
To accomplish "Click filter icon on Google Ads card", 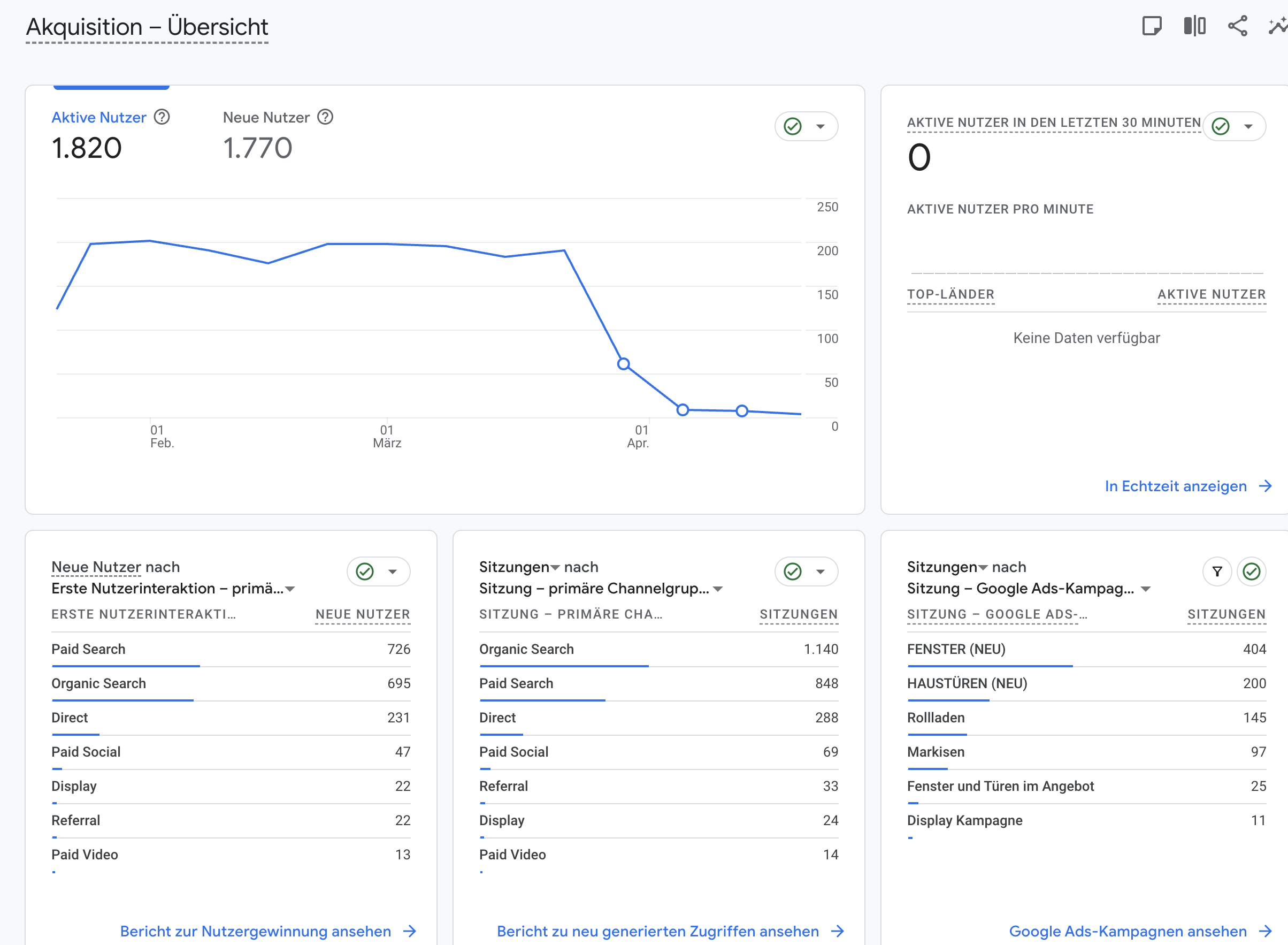I will (x=1217, y=571).
